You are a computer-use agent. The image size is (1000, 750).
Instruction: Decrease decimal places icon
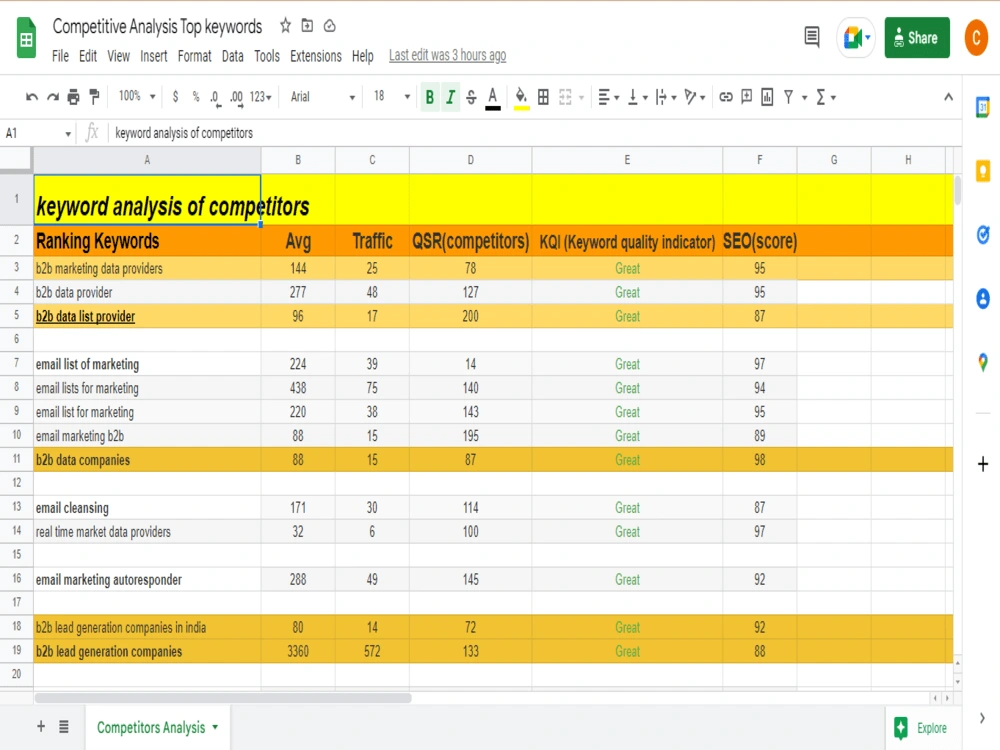[215, 98]
